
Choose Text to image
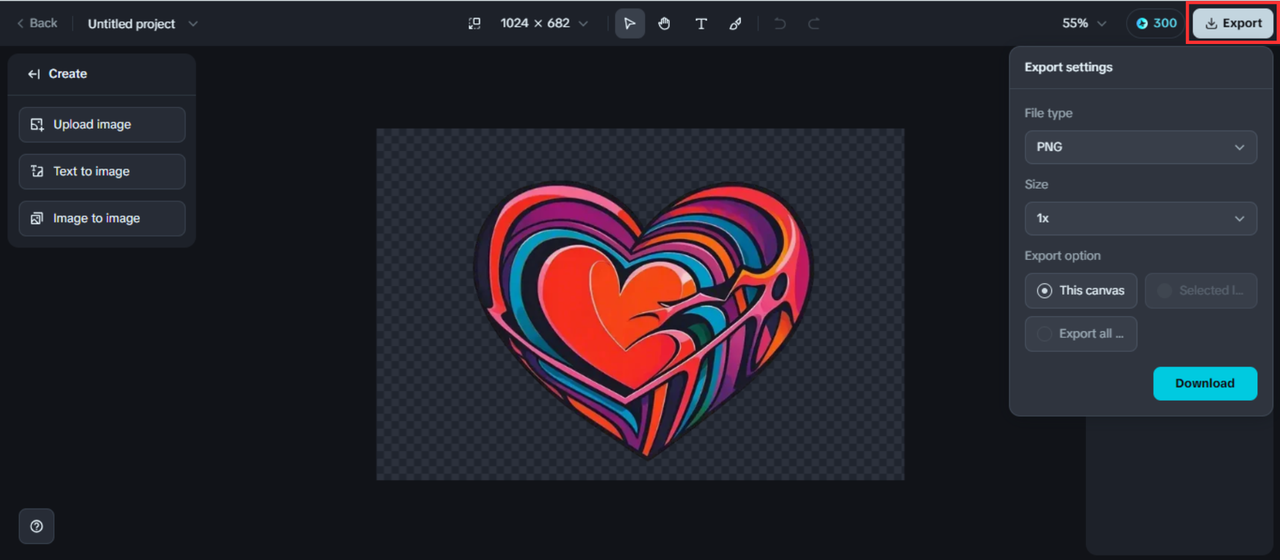click(x=102, y=172)
